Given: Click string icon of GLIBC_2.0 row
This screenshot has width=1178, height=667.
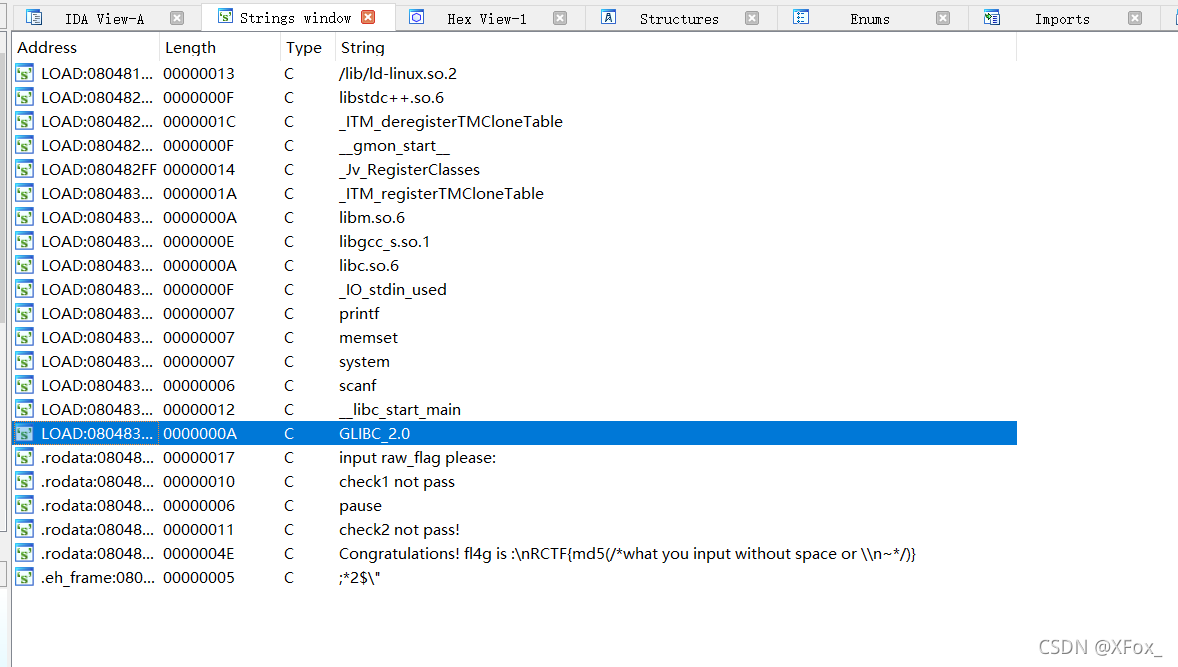Looking at the screenshot, I should (25, 434).
